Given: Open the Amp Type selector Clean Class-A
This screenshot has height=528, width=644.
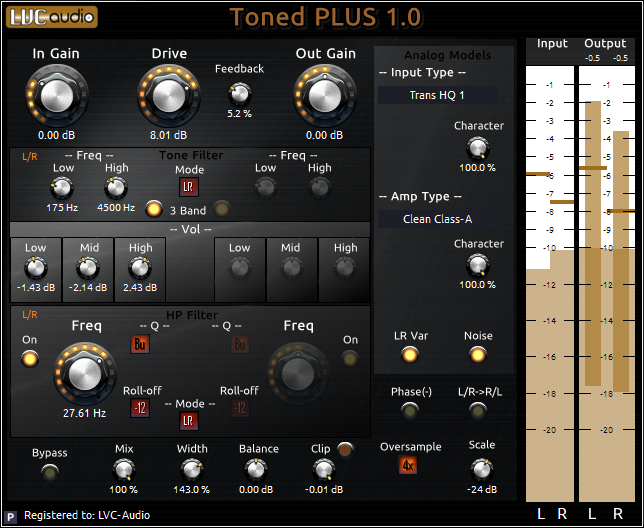Looking at the screenshot, I should pyautogui.click(x=438, y=219).
